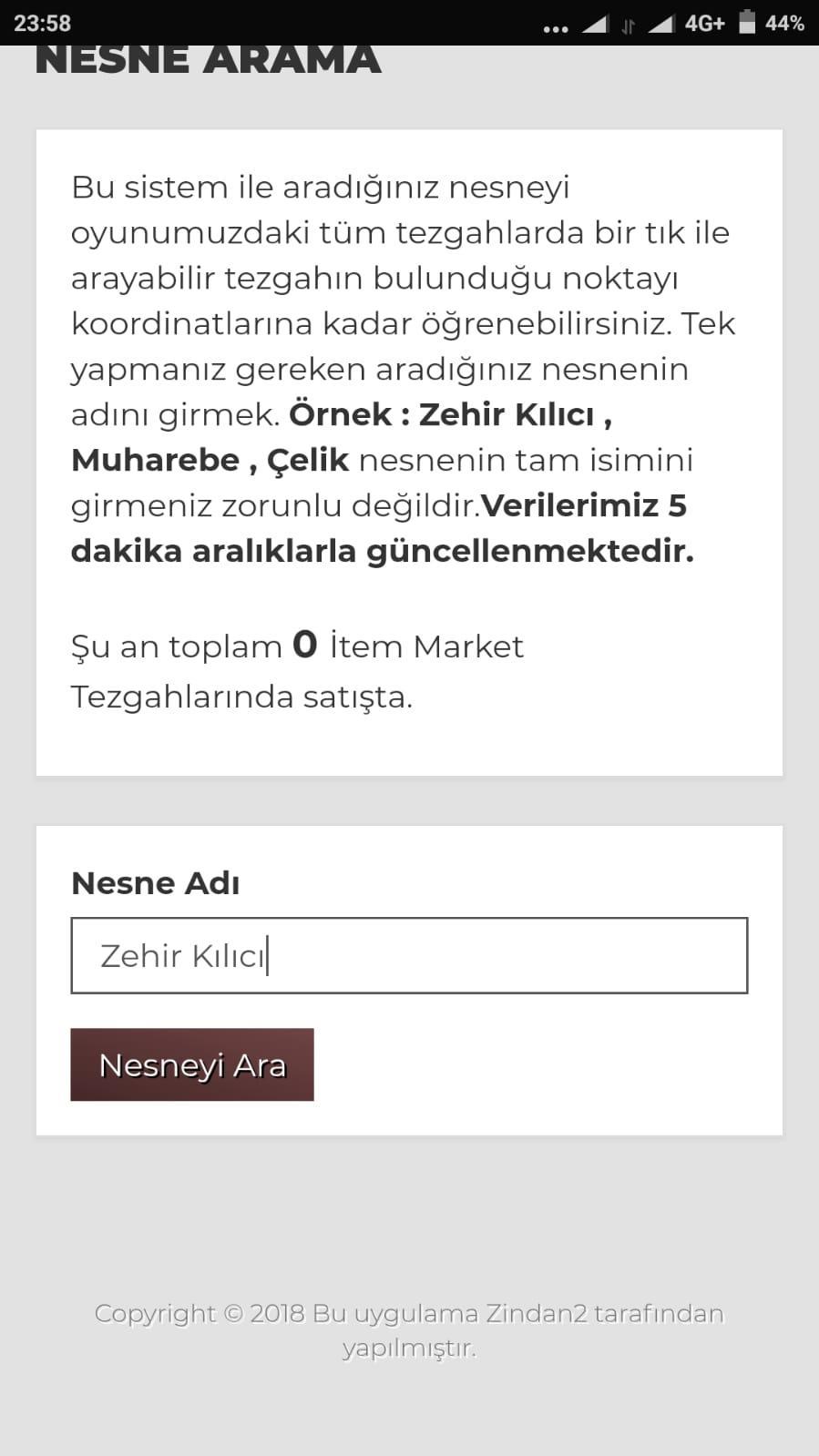This screenshot has width=819, height=1456.
Task: Tap the cellular signal strength icon
Action: pyautogui.click(x=597, y=25)
